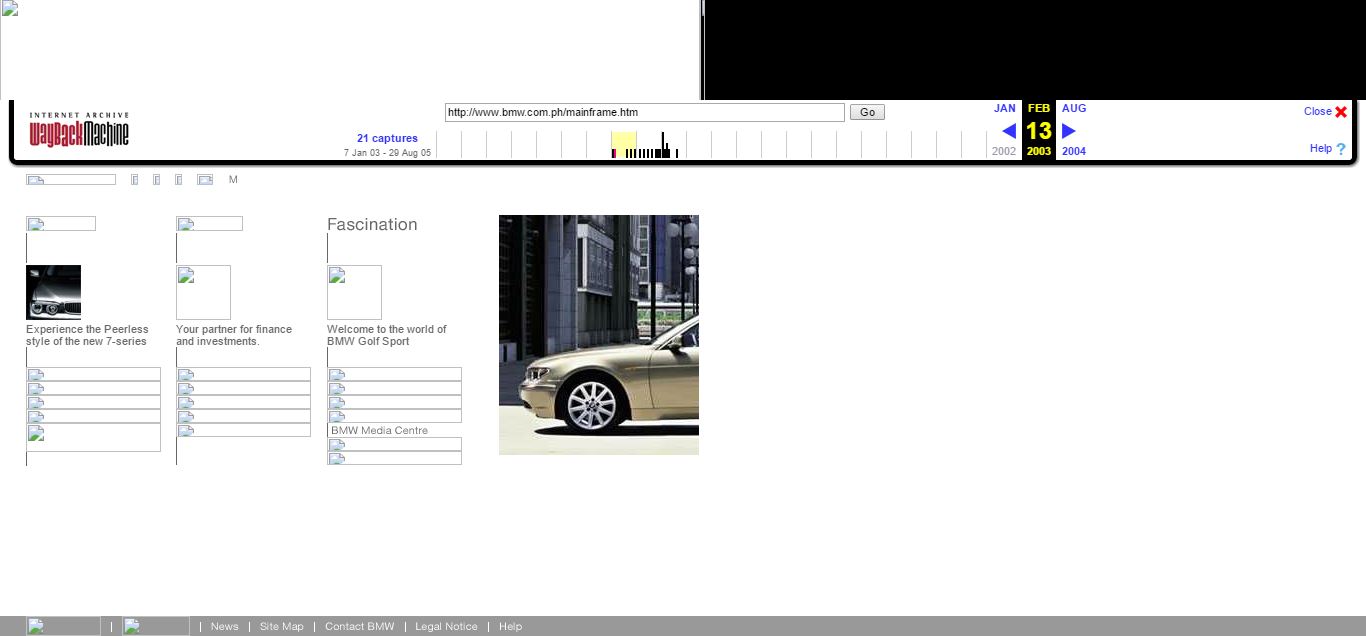The image size is (1366, 636).
Task: Click the Wayback Machine logo
Action: pyautogui.click(x=79, y=130)
